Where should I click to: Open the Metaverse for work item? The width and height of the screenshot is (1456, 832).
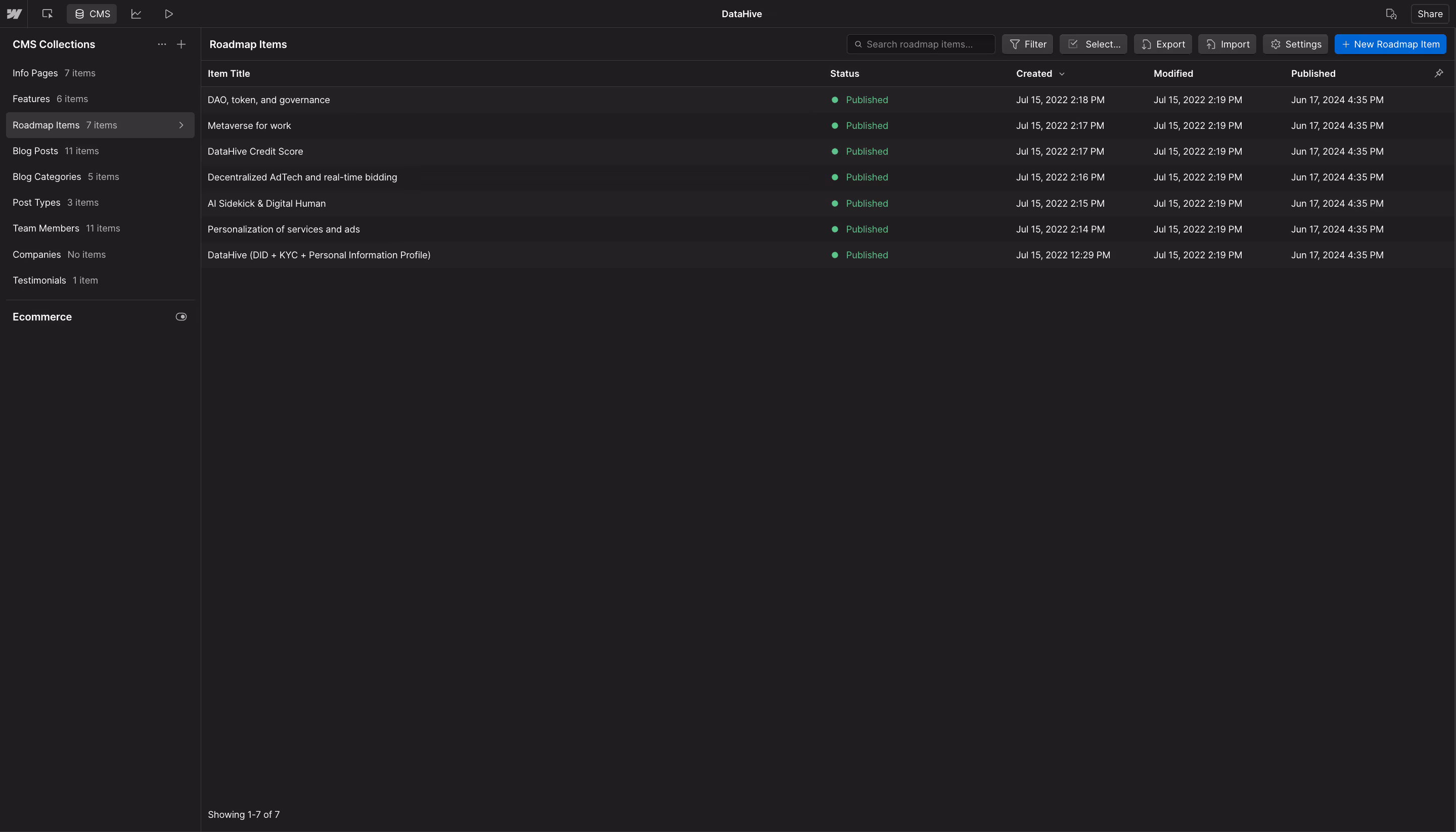[x=249, y=126]
